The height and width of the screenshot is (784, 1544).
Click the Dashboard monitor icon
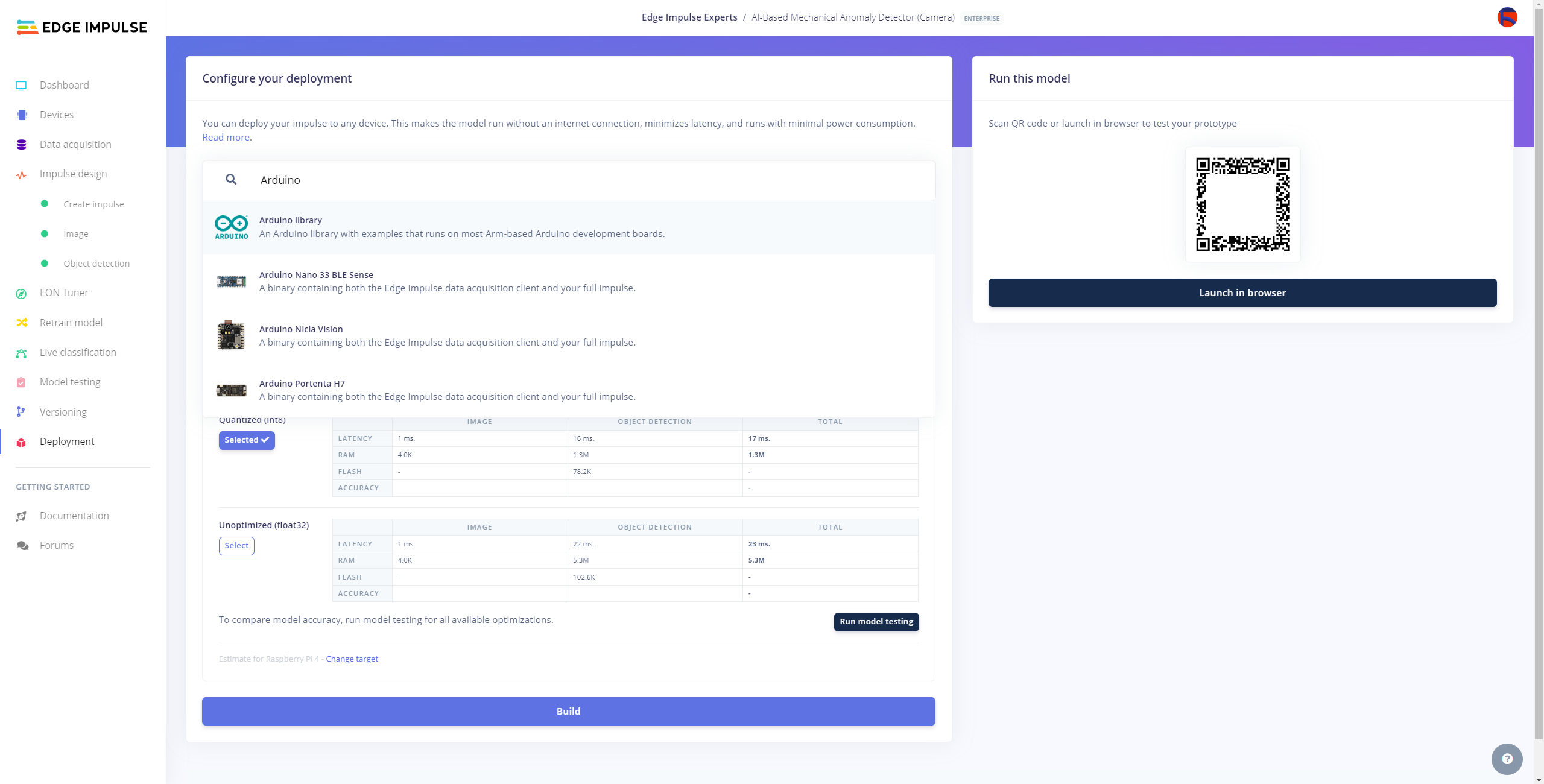(x=21, y=86)
